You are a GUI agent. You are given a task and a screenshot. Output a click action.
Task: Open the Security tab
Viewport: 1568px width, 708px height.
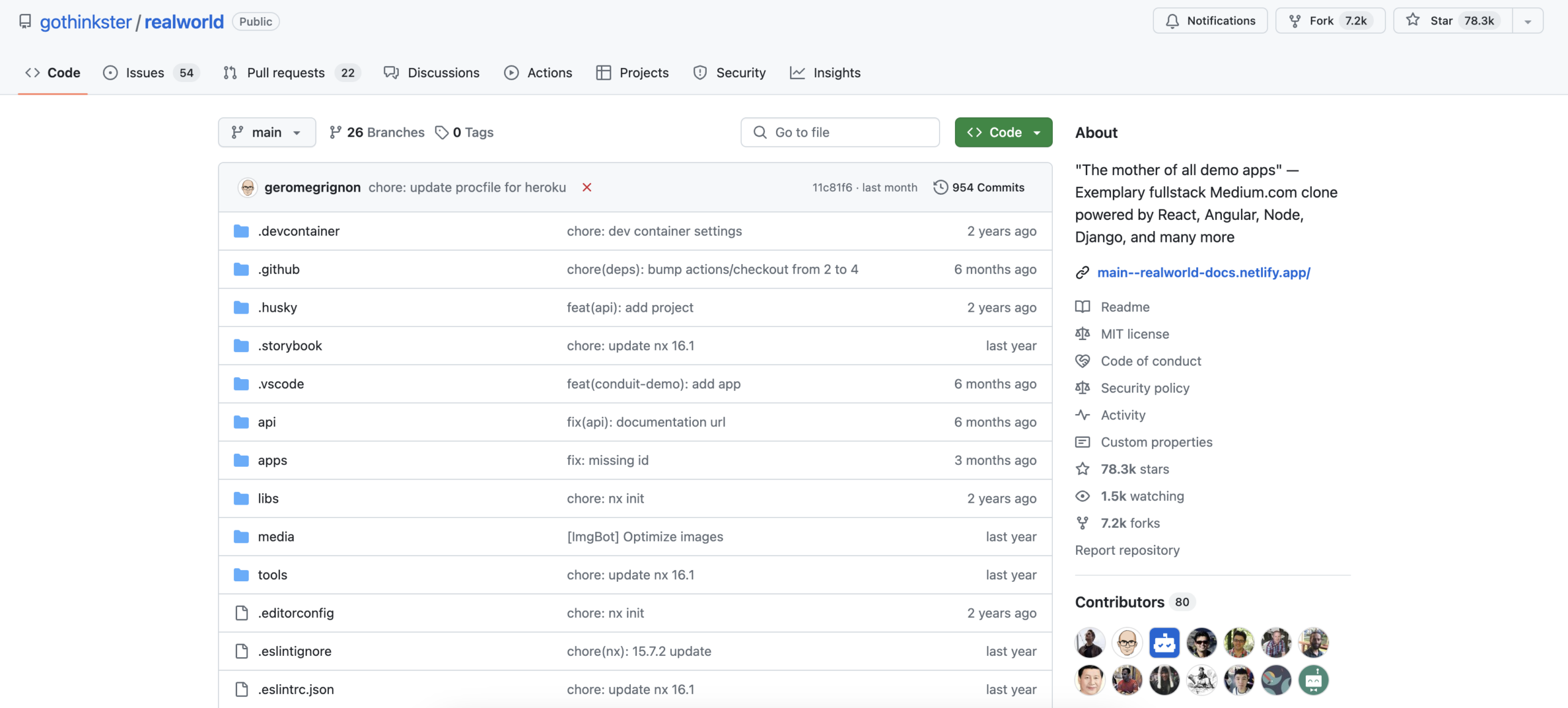(729, 73)
